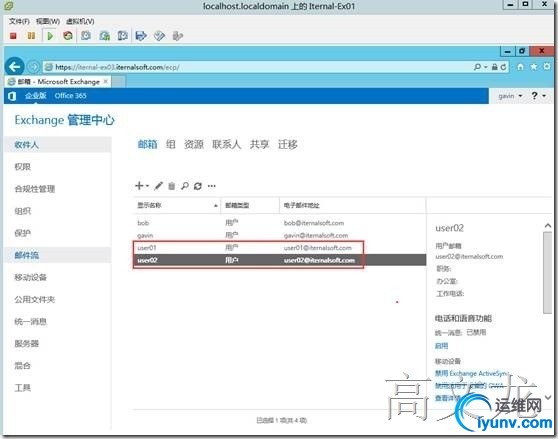Switch to the 联系人 contacts tab
The image size is (558, 439).
226,144
